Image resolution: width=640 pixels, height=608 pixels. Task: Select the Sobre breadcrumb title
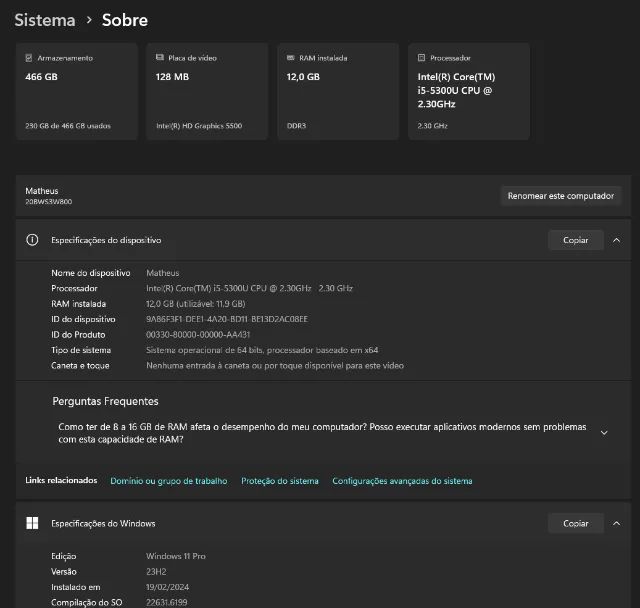pyautogui.click(x=125, y=19)
